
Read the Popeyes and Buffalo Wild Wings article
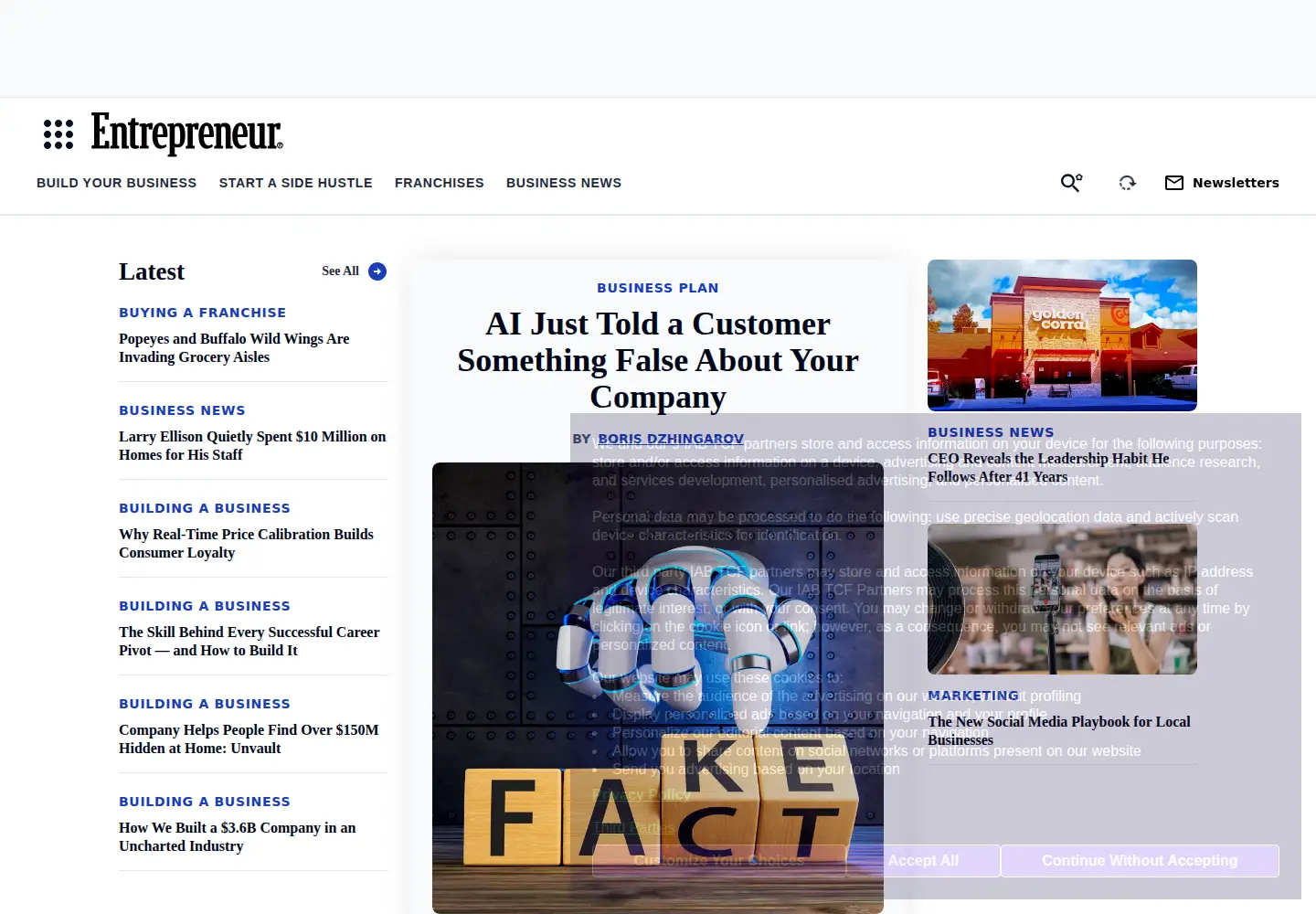click(234, 348)
